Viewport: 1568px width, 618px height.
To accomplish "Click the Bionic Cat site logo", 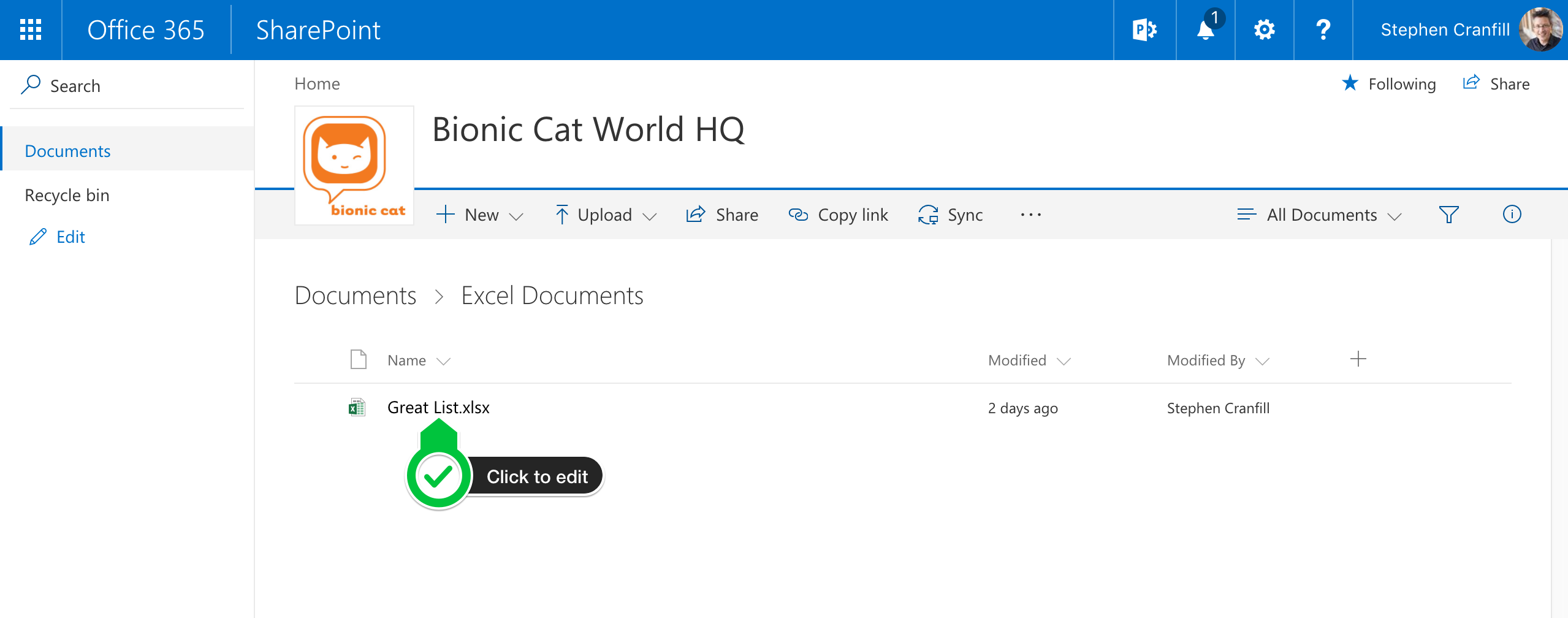I will tap(354, 166).
